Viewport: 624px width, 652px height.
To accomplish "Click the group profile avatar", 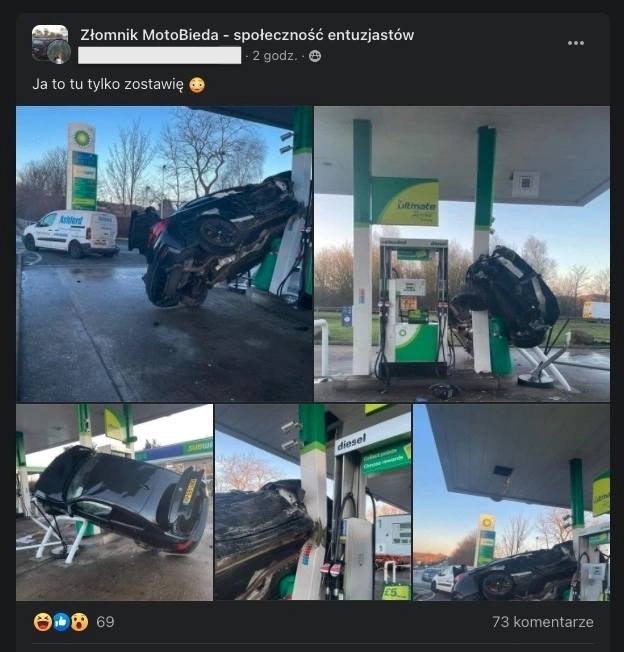I will pyautogui.click(x=50, y=43).
